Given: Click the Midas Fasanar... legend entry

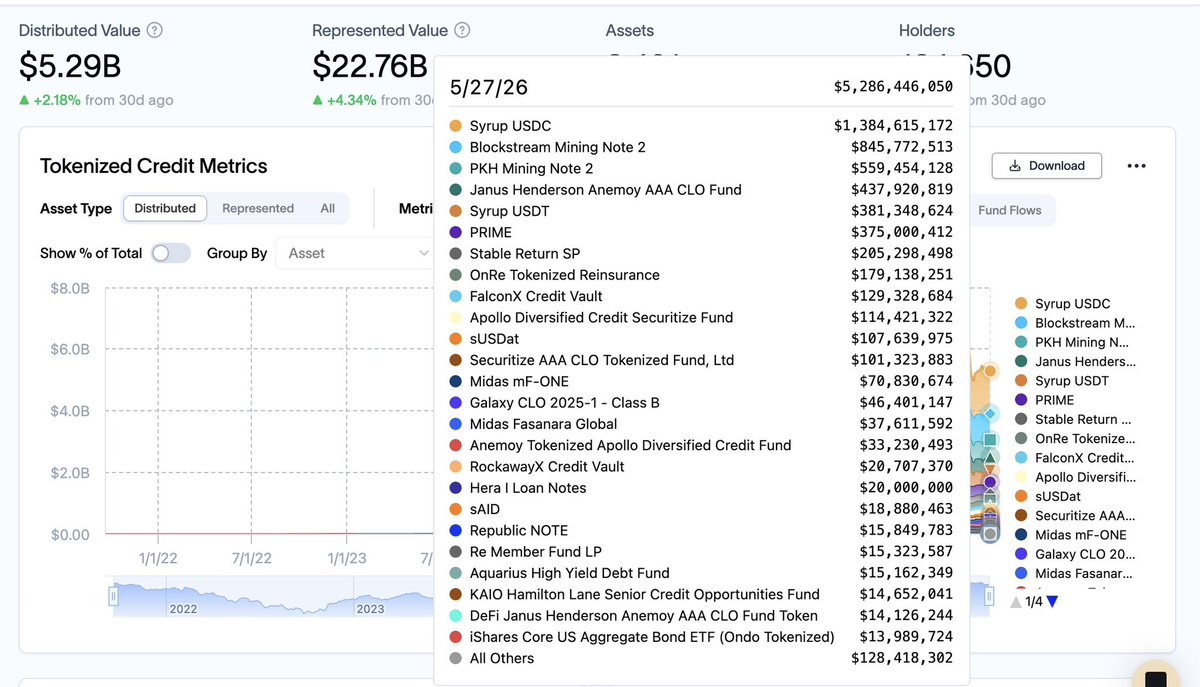Looking at the screenshot, I should [x=1075, y=573].
